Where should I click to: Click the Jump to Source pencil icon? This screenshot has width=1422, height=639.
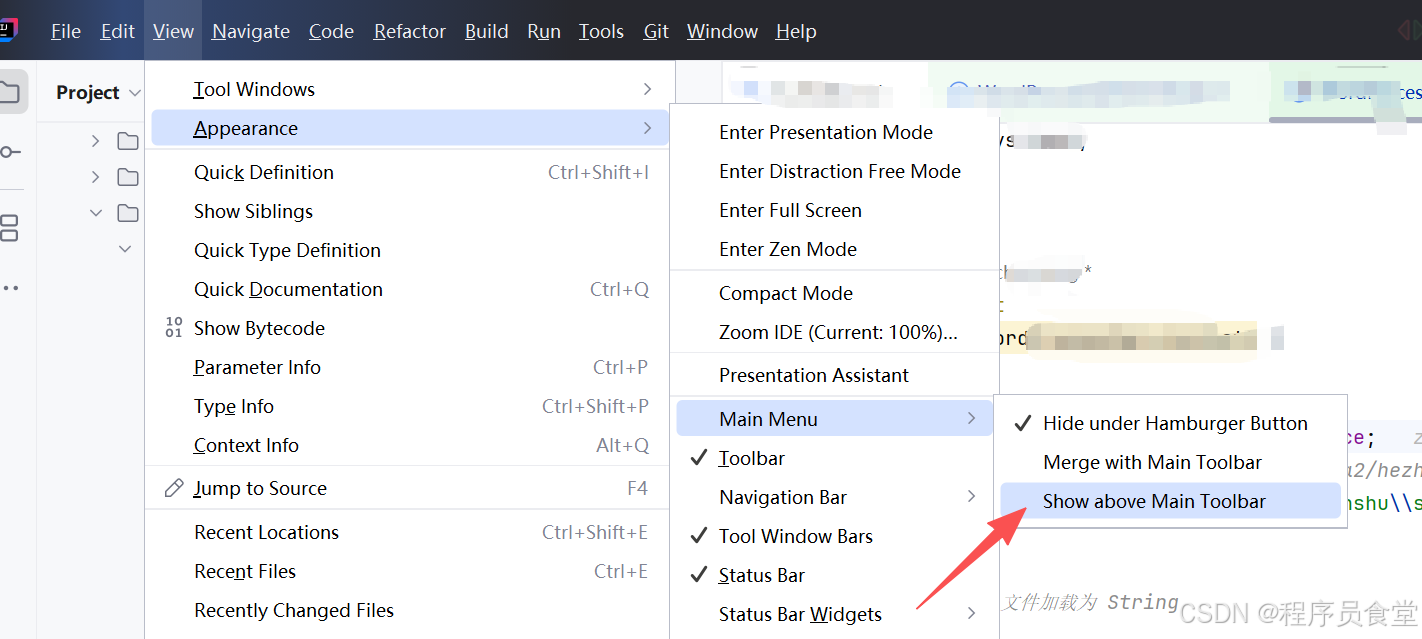174,488
